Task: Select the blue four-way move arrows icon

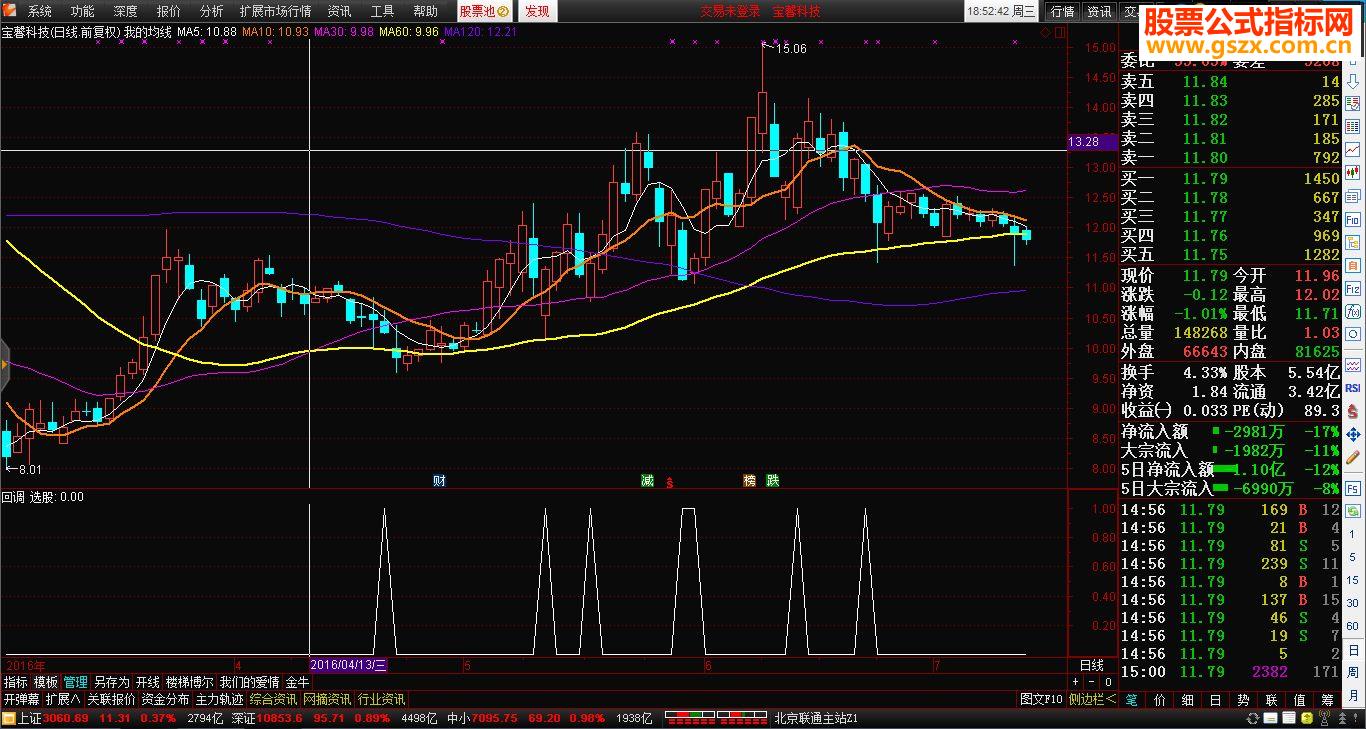Action: pos(1353,434)
